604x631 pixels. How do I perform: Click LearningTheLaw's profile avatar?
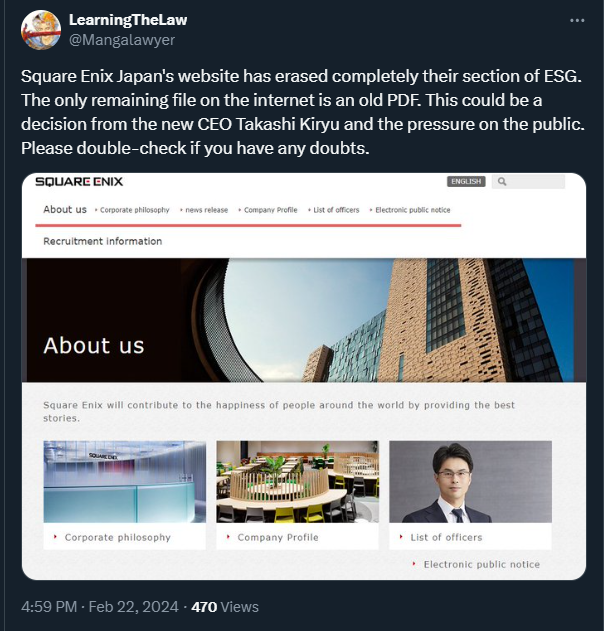click(x=41, y=30)
